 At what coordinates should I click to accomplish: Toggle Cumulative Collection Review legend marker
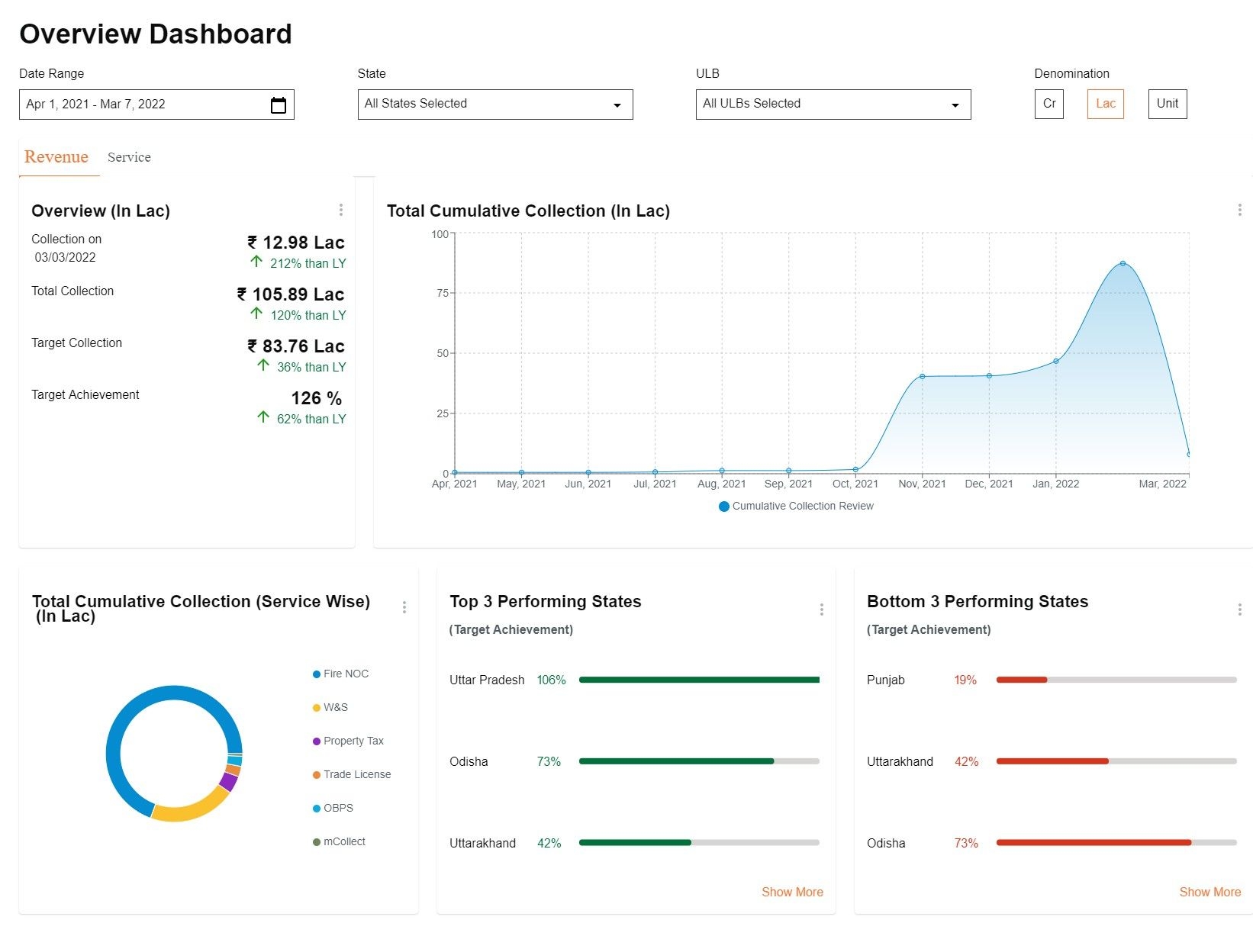click(724, 507)
